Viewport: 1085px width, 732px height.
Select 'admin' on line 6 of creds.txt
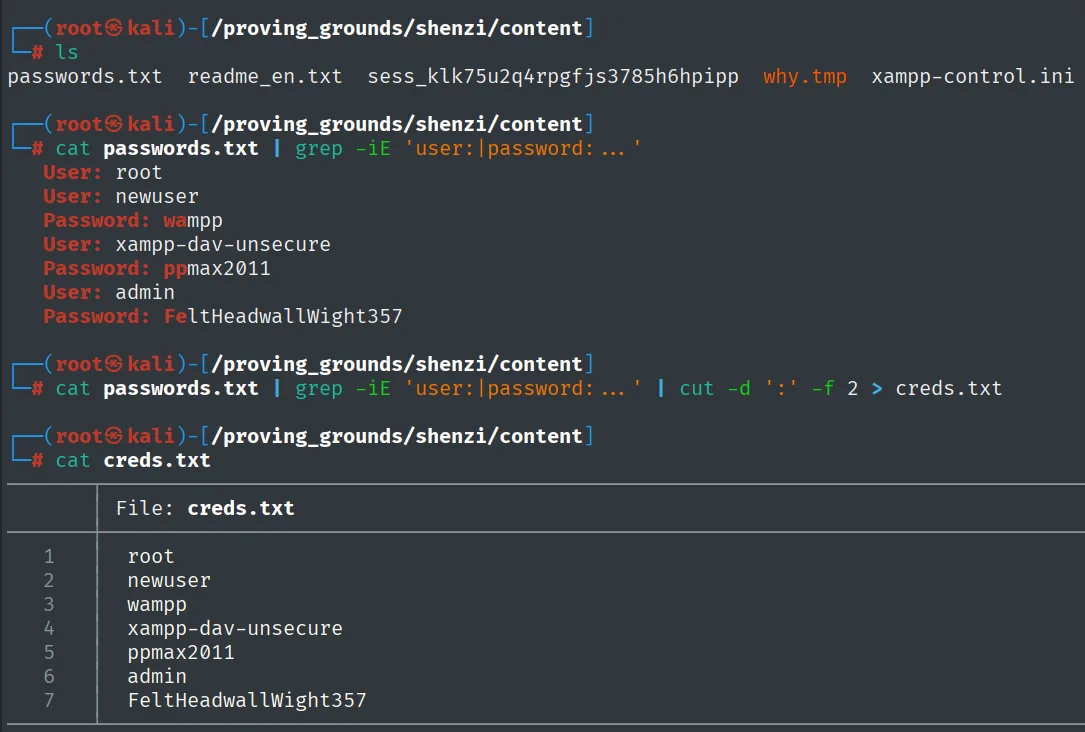157,677
